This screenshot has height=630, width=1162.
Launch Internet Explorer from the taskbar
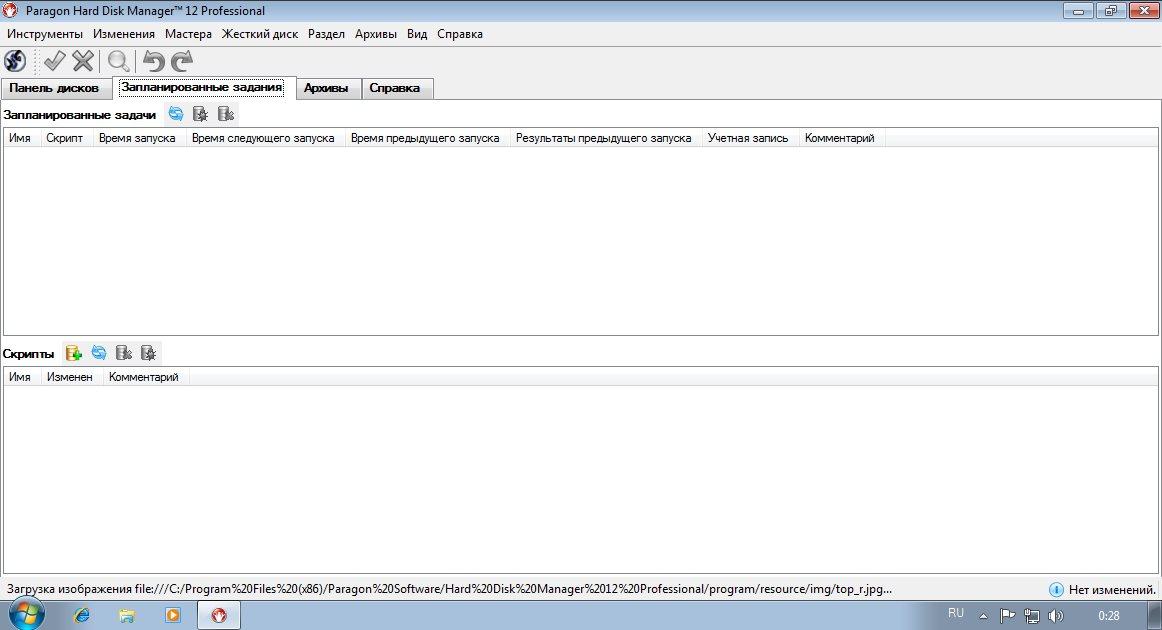82,615
